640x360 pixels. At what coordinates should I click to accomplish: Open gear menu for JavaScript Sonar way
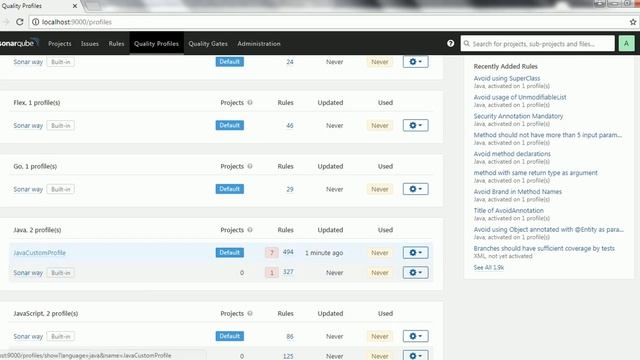[x=416, y=336]
